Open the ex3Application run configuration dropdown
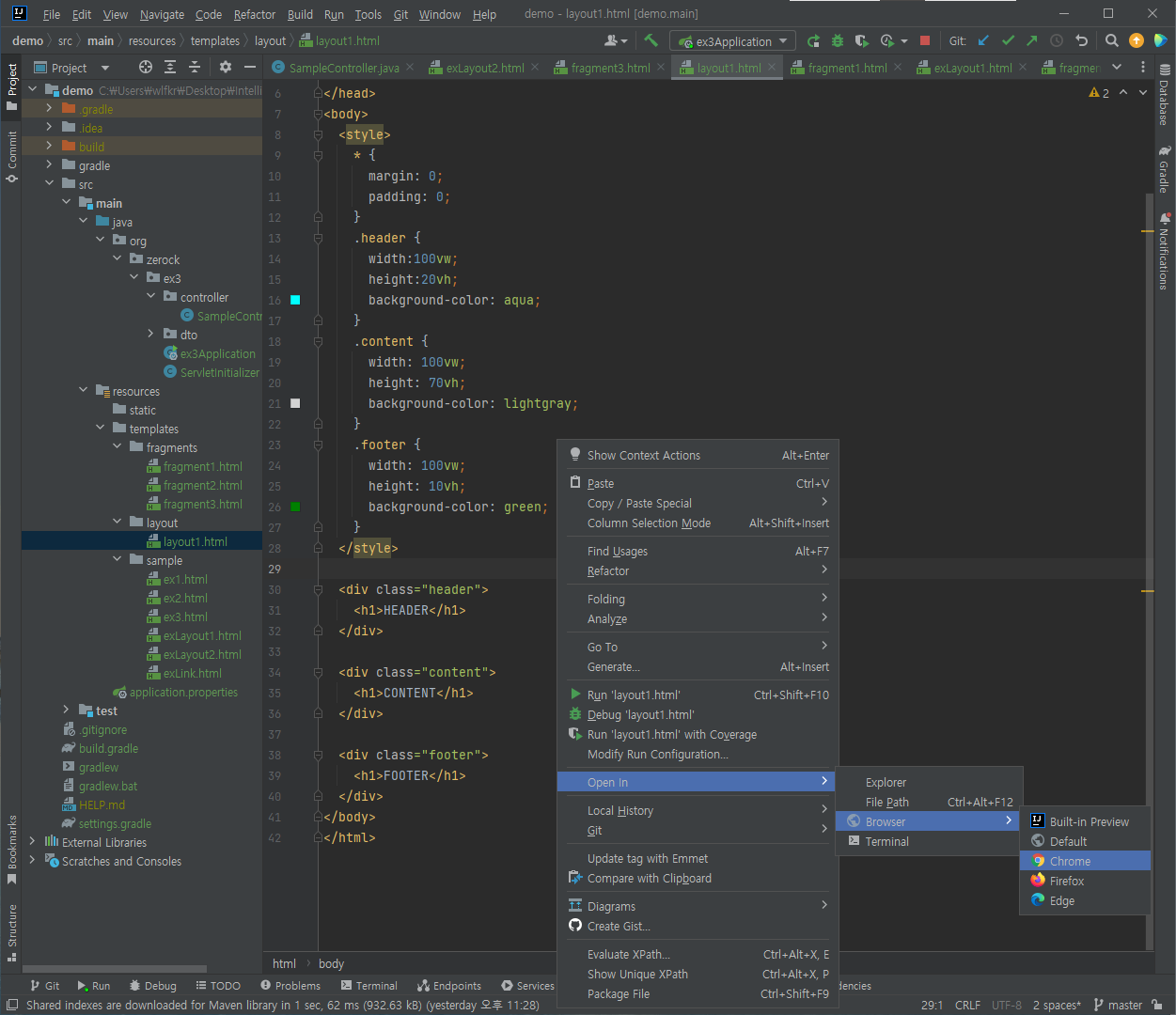 pyautogui.click(x=733, y=41)
